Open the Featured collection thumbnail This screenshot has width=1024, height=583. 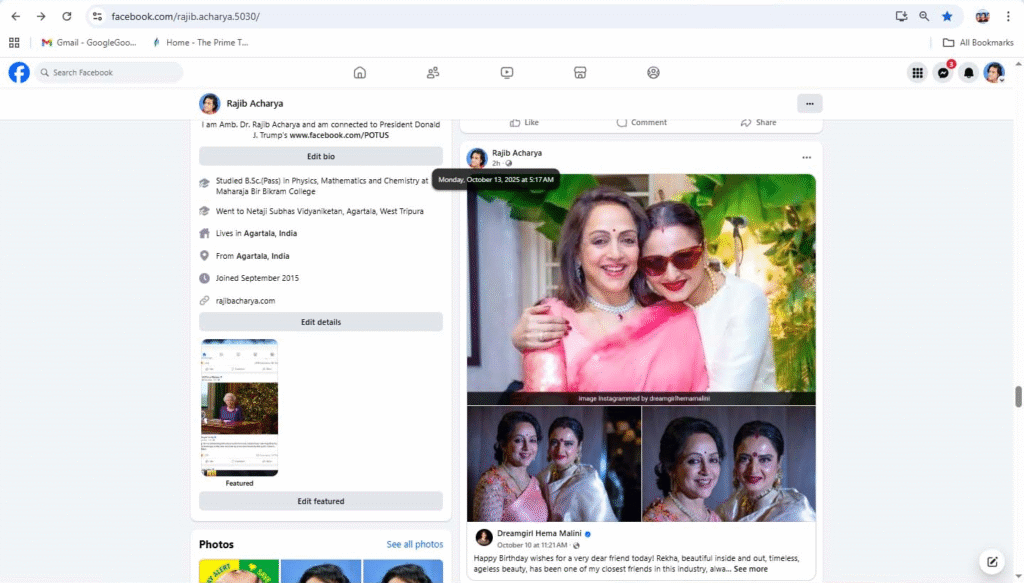tap(240, 408)
